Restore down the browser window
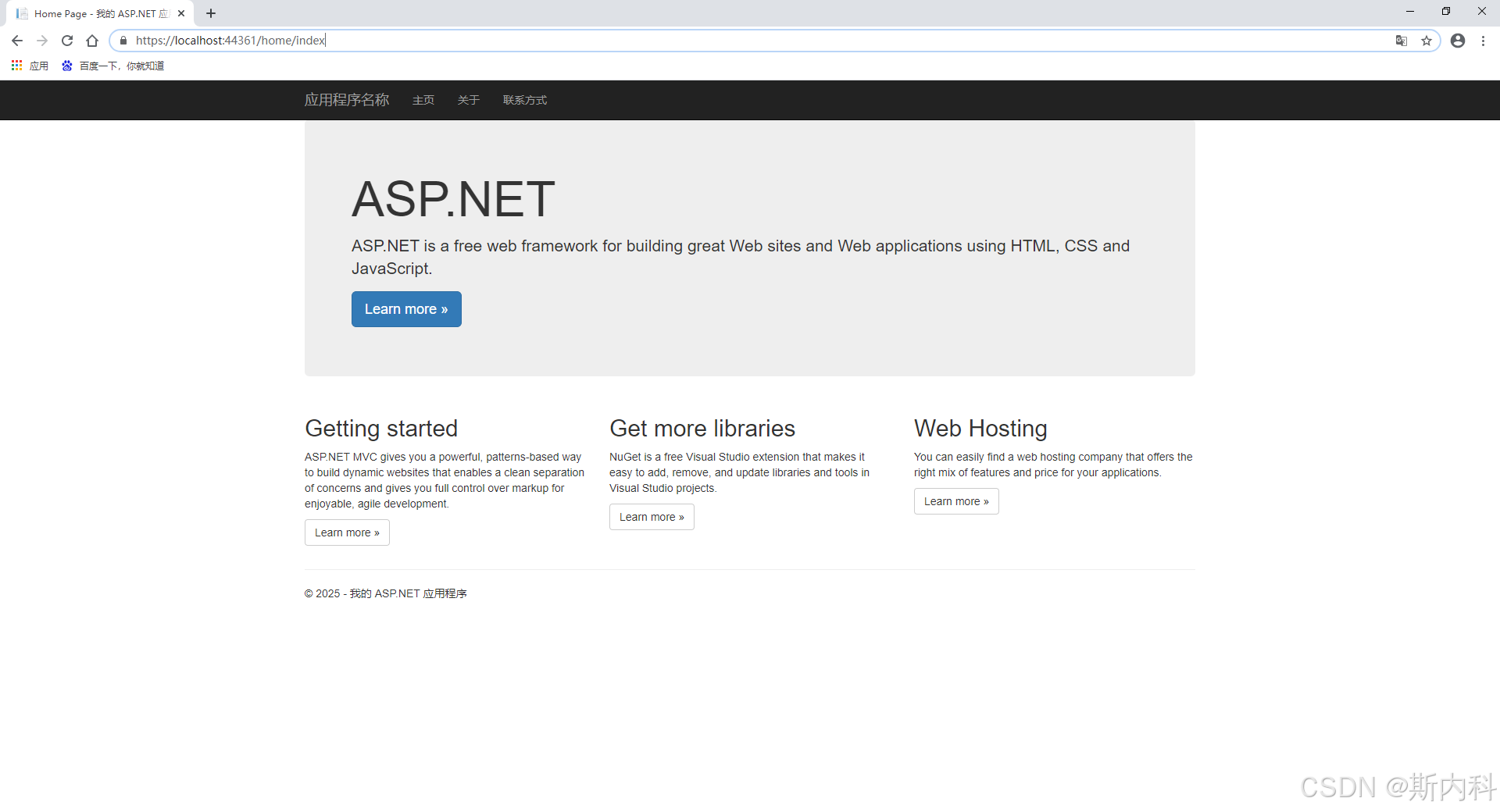1500x812 pixels. 1446,12
